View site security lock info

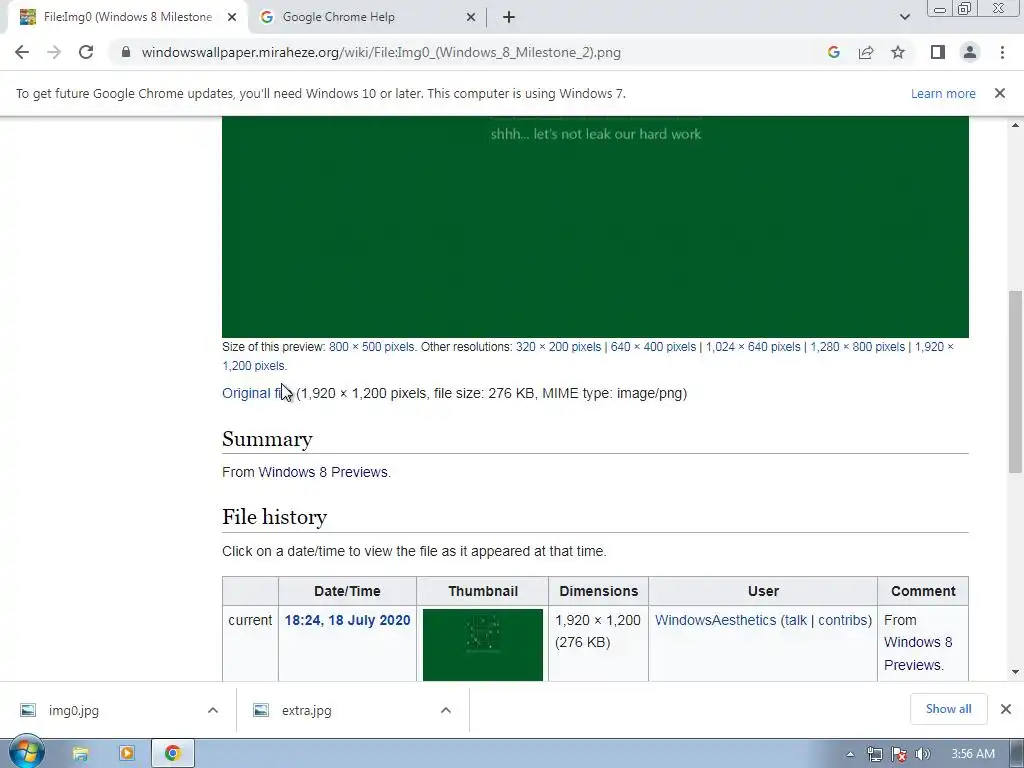pyautogui.click(x=126, y=52)
